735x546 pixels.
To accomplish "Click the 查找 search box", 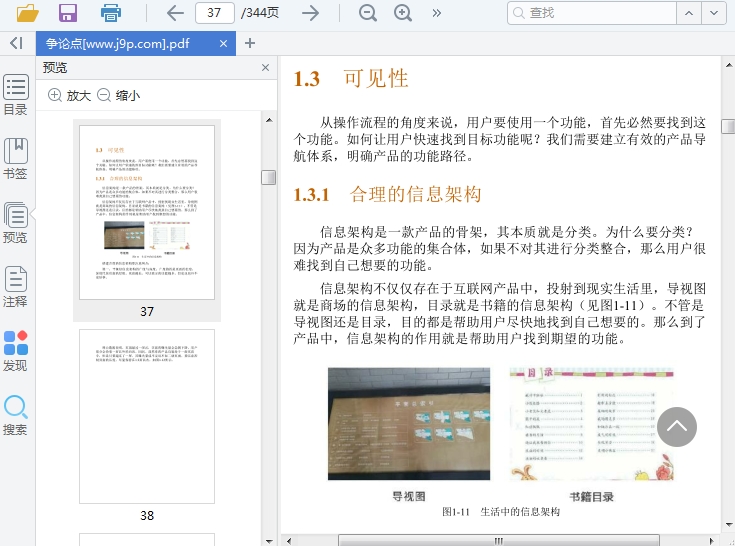I will tap(592, 13).
